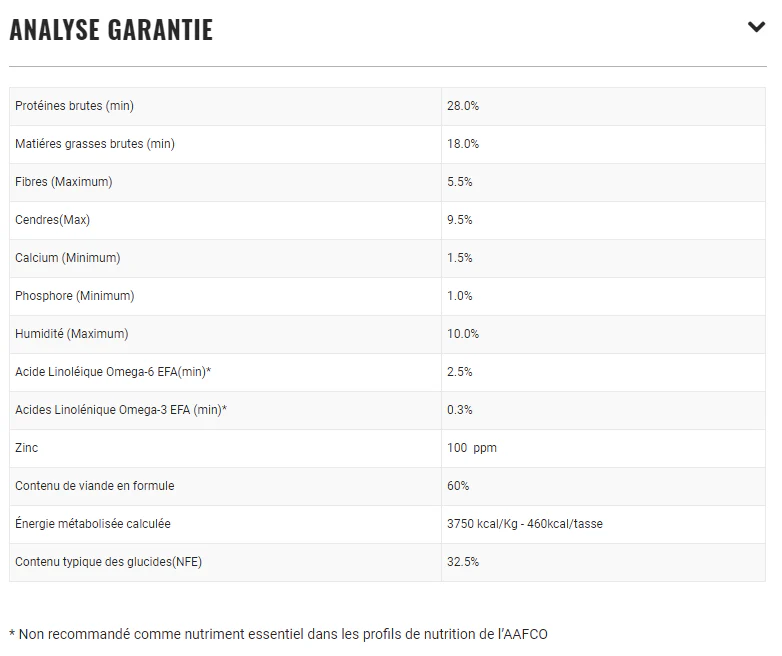
Task: Click the Phosphore (Minimum) label
Action: pos(74,296)
